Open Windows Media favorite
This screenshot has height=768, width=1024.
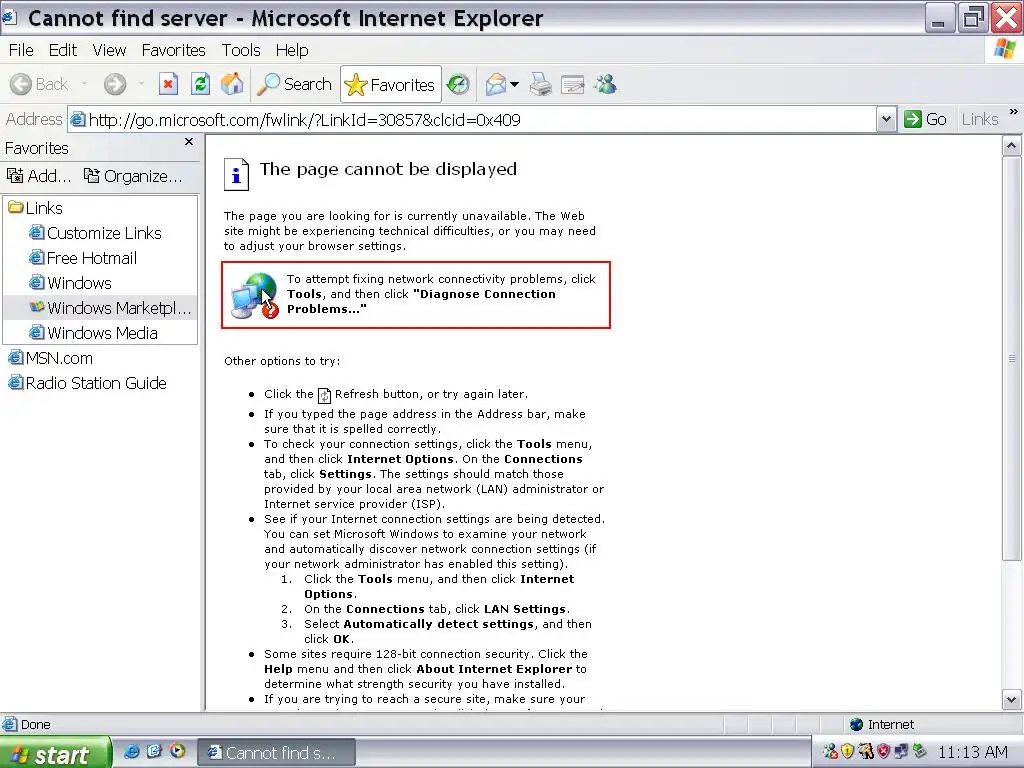(x=93, y=333)
